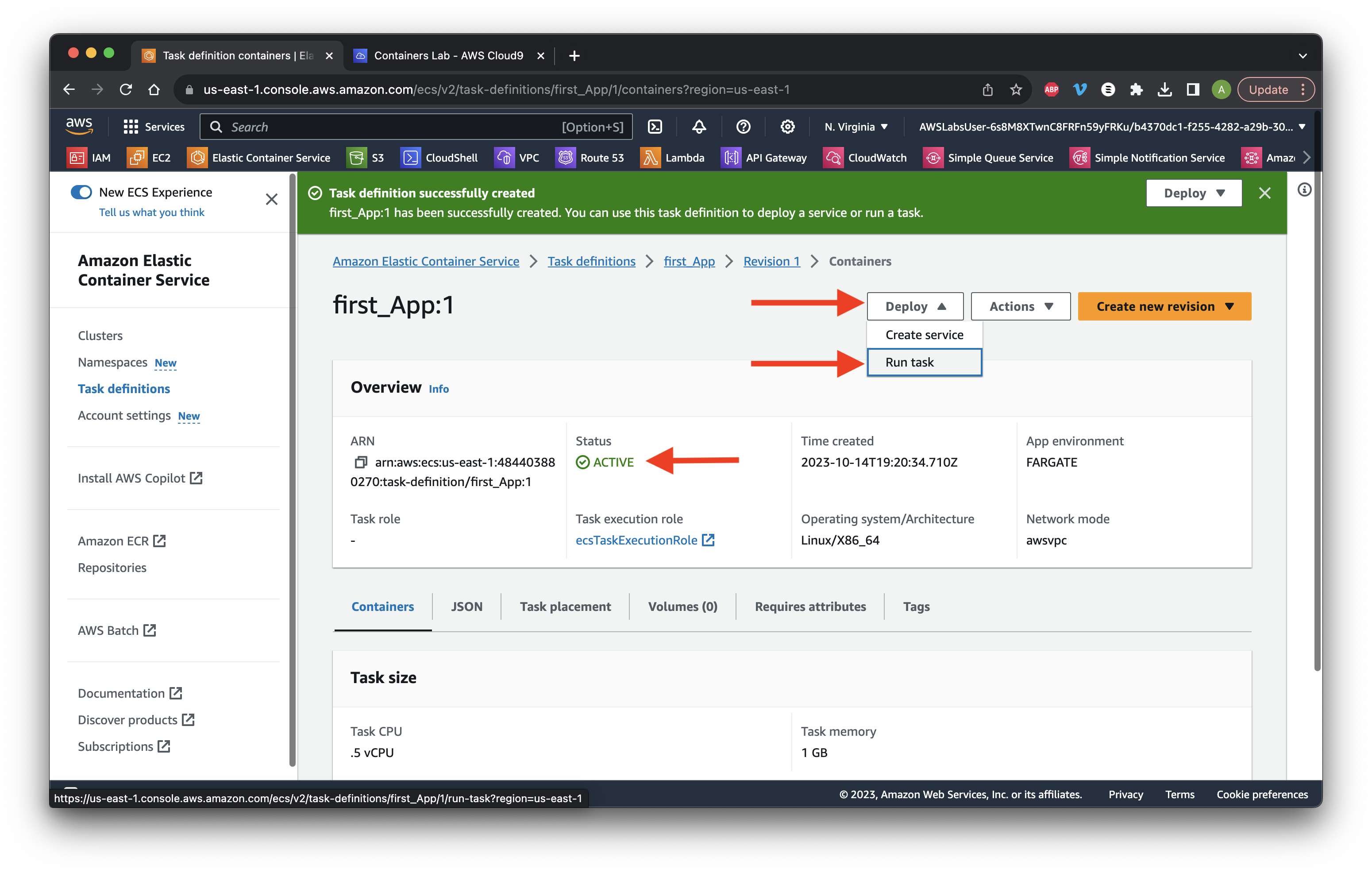
Task: Open the browser extensions puzzle icon
Action: [x=1136, y=89]
